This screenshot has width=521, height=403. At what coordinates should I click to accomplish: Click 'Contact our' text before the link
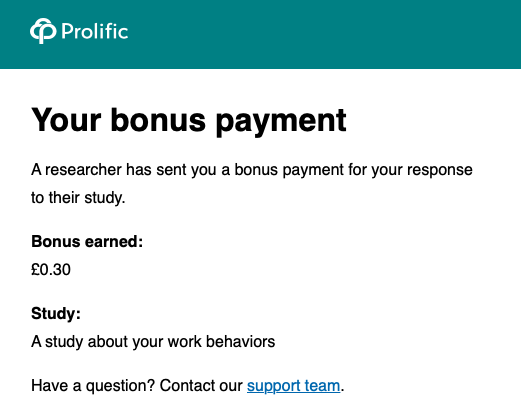point(201,386)
